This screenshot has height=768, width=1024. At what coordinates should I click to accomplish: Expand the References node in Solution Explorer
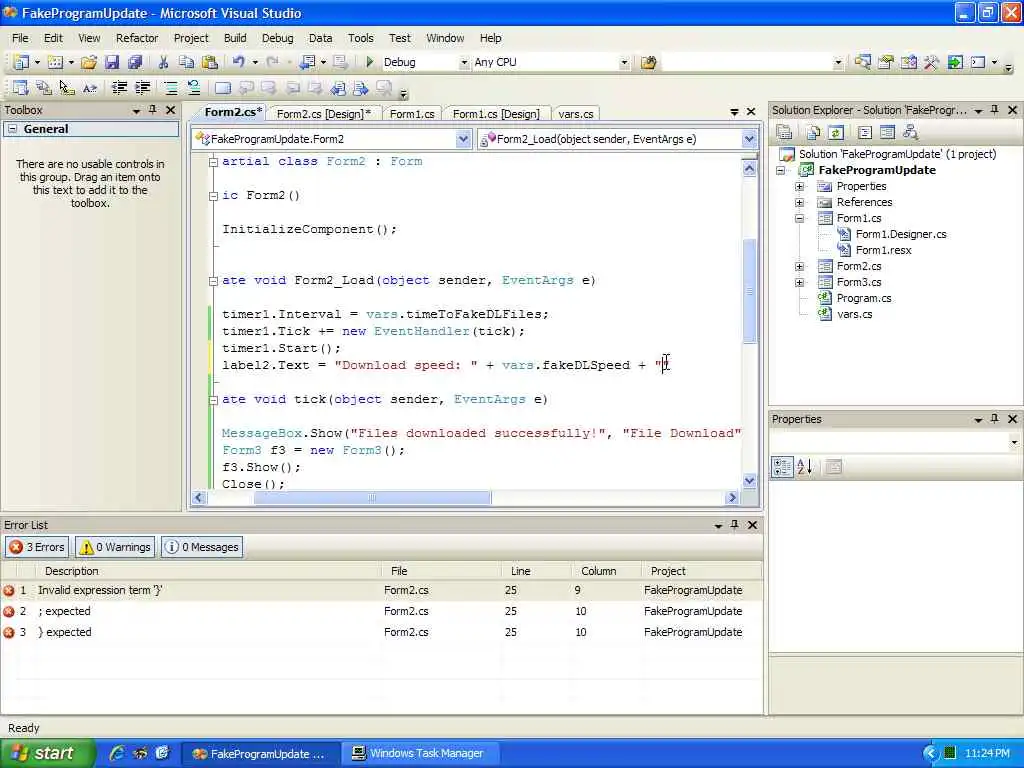pyautogui.click(x=799, y=202)
